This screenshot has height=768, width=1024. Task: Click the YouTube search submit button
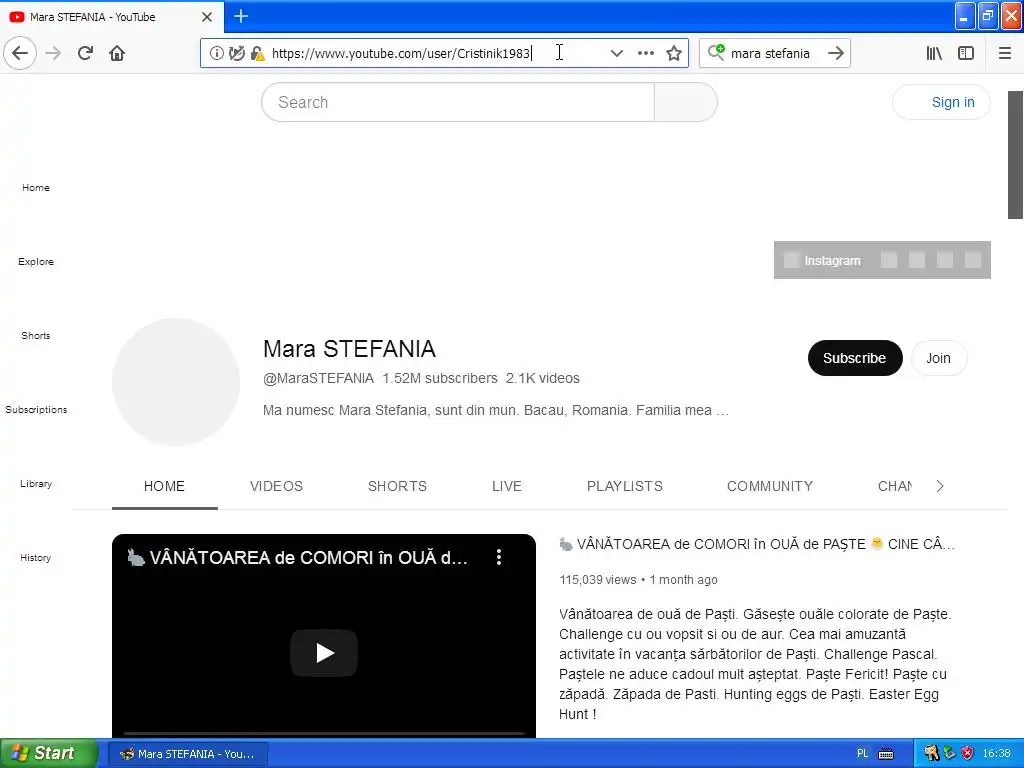click(686, 102)
